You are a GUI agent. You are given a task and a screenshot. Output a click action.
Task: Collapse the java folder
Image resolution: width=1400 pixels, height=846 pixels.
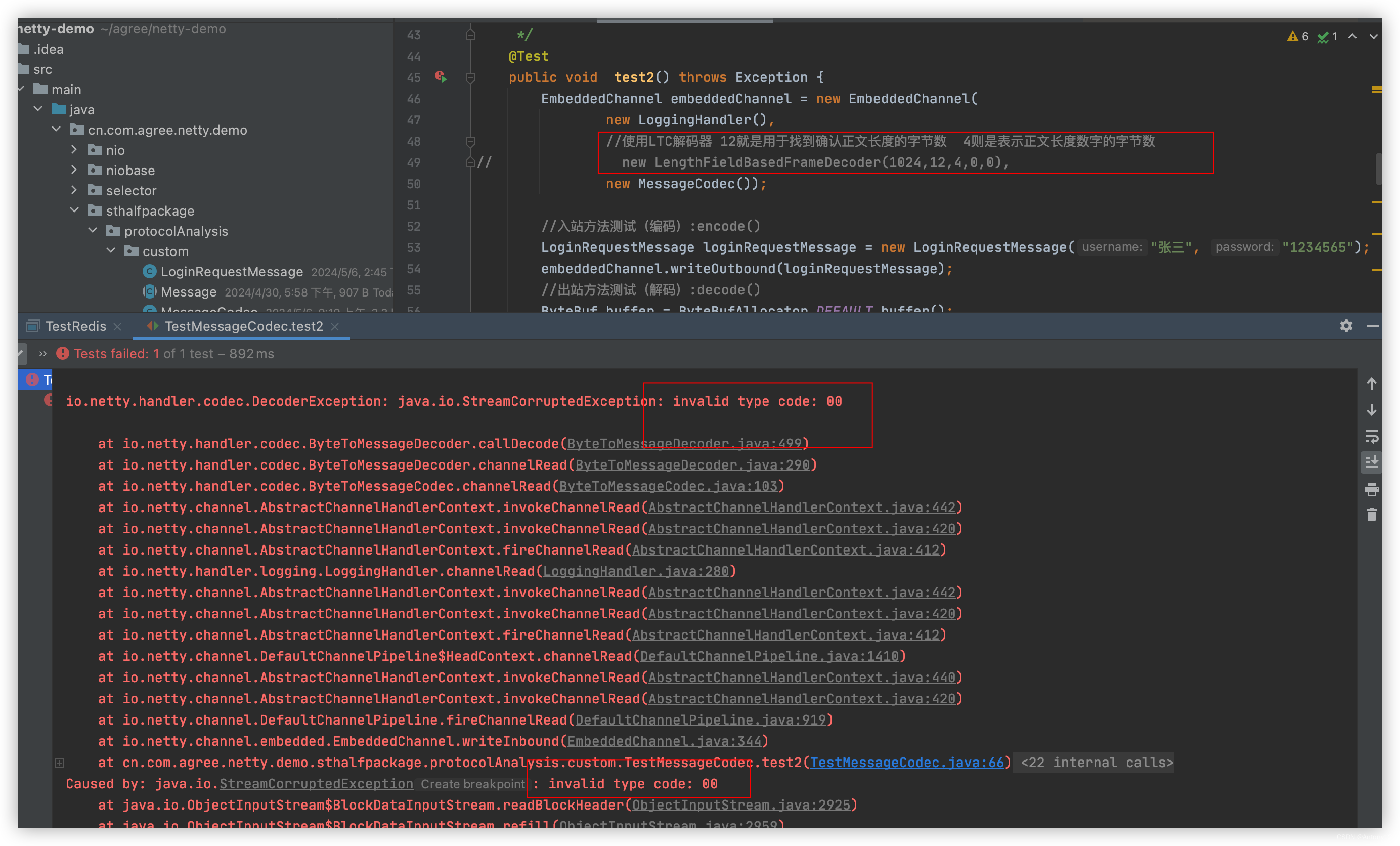38,109
